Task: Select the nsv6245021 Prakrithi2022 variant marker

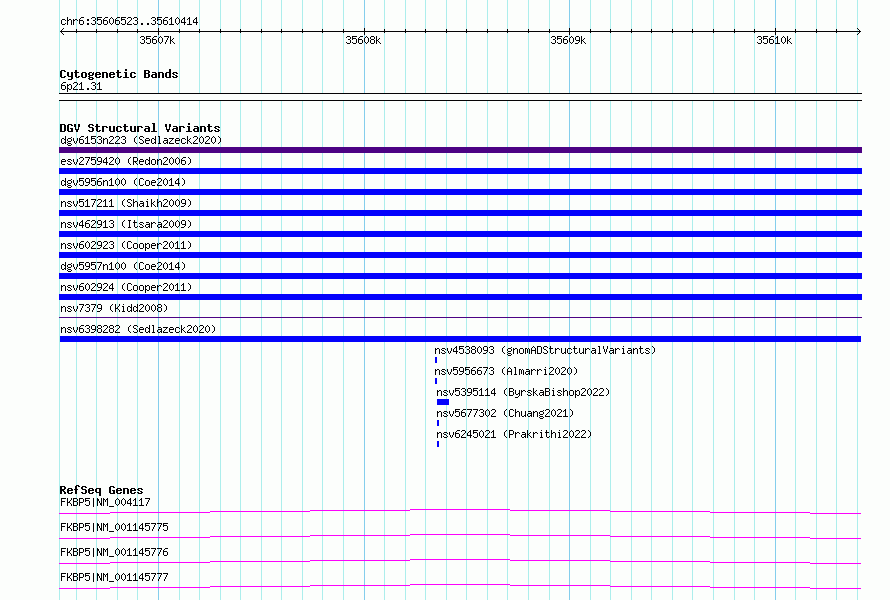Action: [x=438, y=444]
